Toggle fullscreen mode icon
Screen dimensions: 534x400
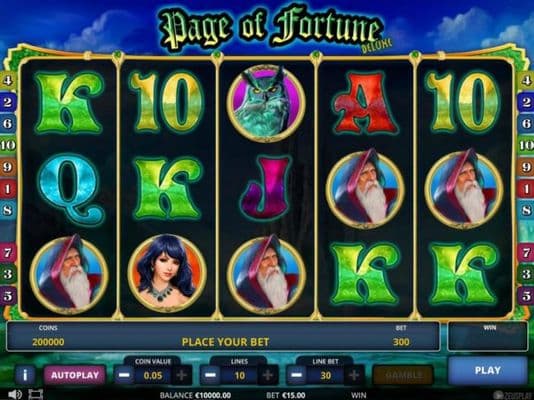(x=35, y=395)
